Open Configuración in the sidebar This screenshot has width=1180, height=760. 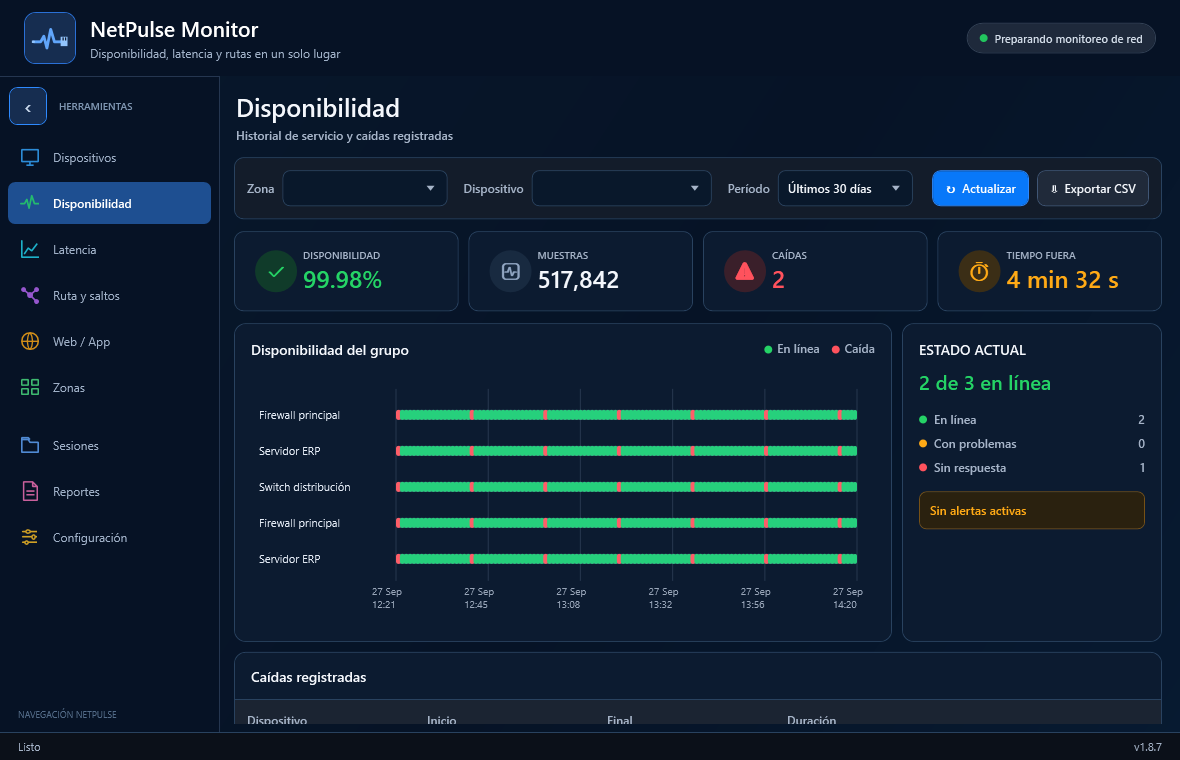[x=110, y=537]
